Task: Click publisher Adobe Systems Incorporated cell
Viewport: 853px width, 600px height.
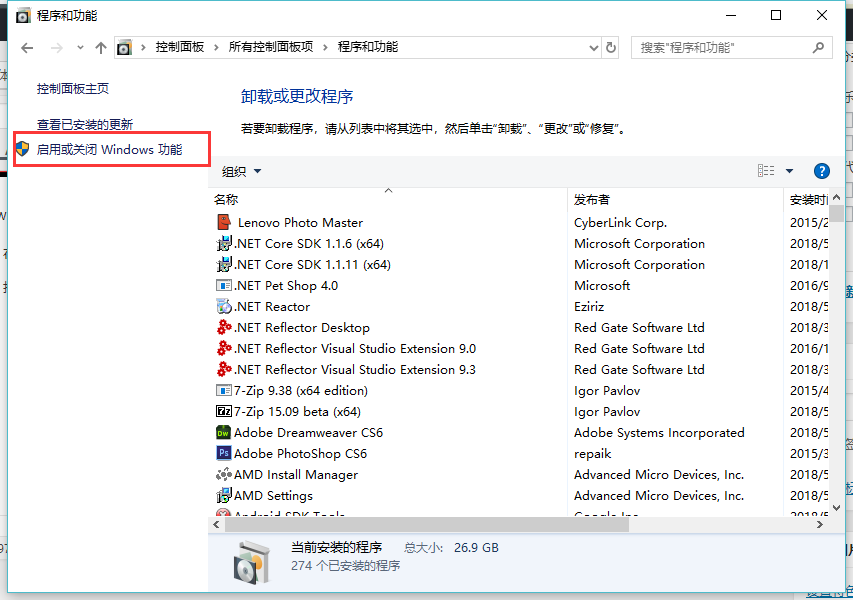Action: (x=659, y=433)
